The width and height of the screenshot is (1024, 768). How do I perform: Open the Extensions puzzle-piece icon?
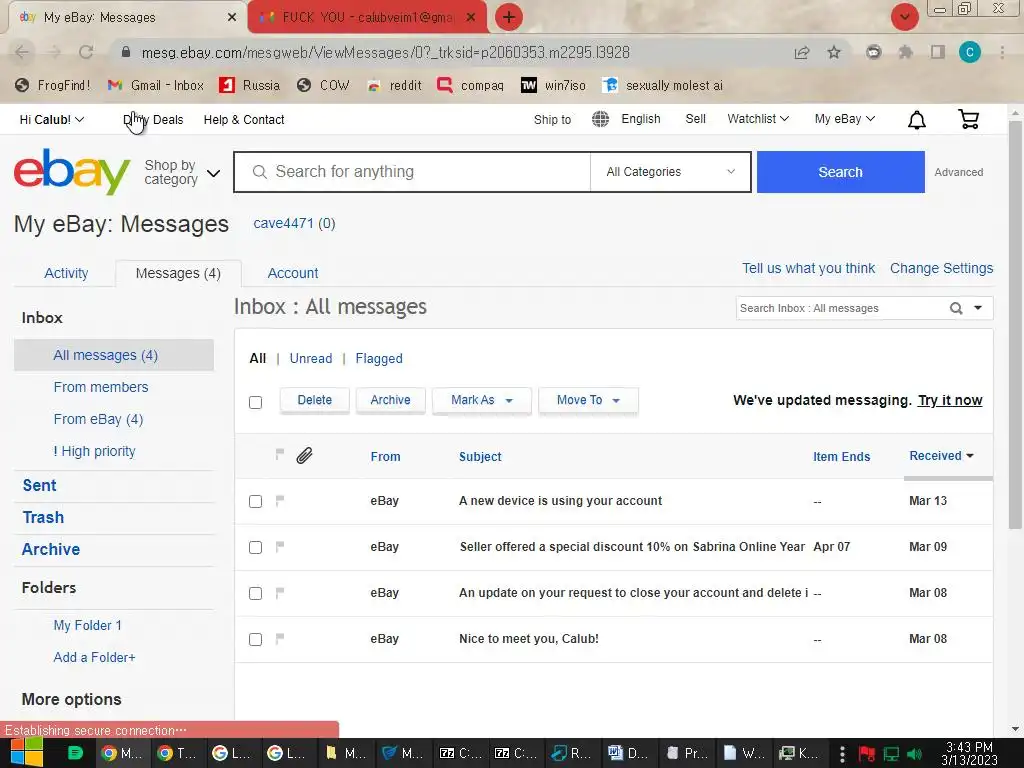coord(905,52)
